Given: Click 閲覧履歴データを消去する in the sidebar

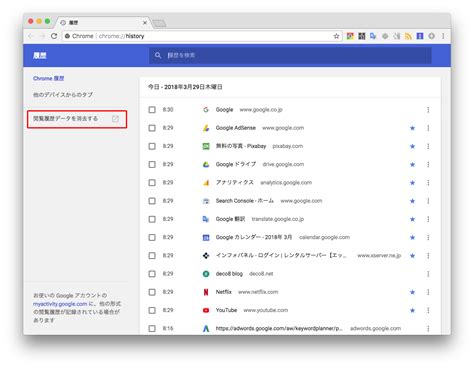Looking at the screenshot, I should click(66, 119).
